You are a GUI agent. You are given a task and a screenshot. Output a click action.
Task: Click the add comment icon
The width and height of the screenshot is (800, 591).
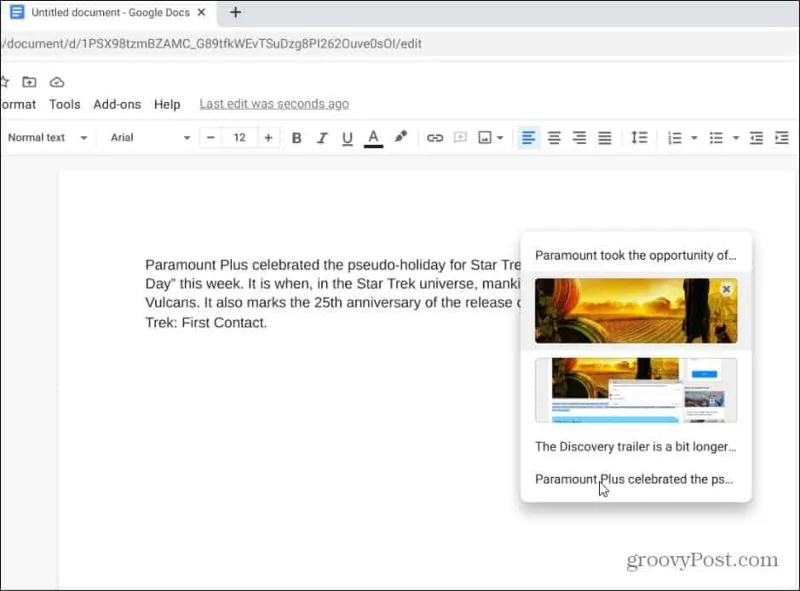point(460,137)
